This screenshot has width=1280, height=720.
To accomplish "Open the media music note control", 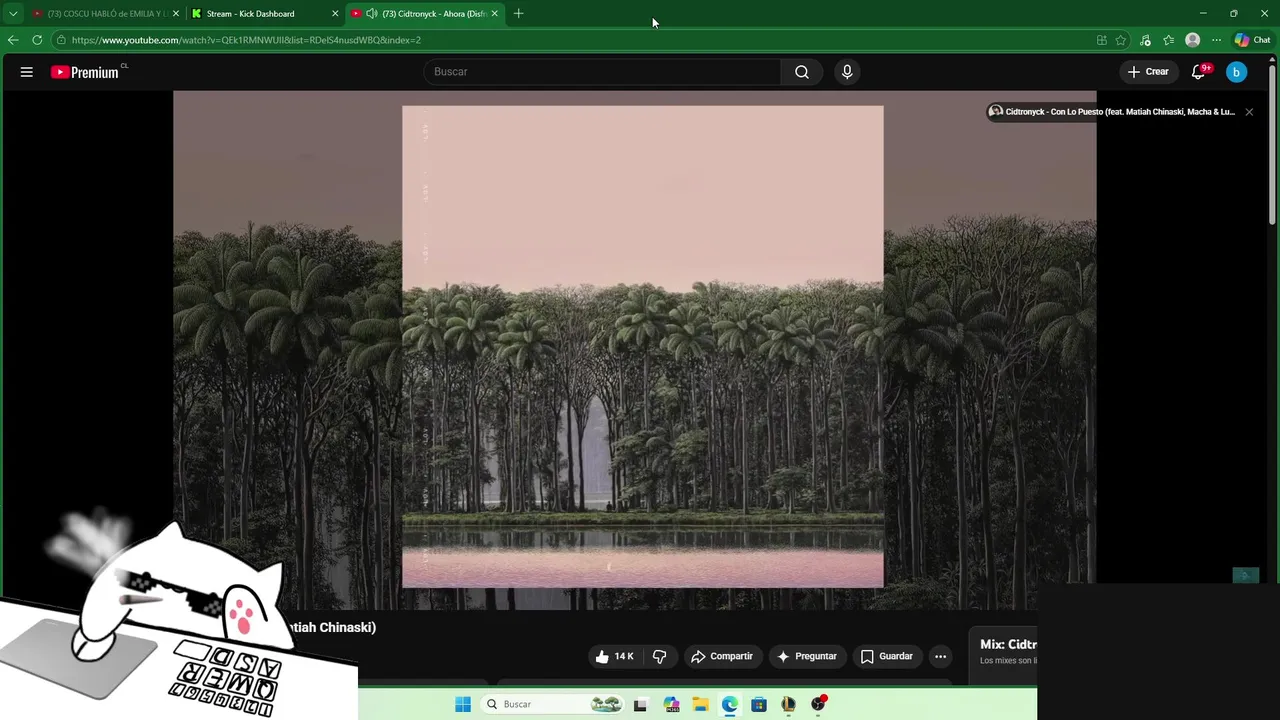I will [x=1145, y=40].
